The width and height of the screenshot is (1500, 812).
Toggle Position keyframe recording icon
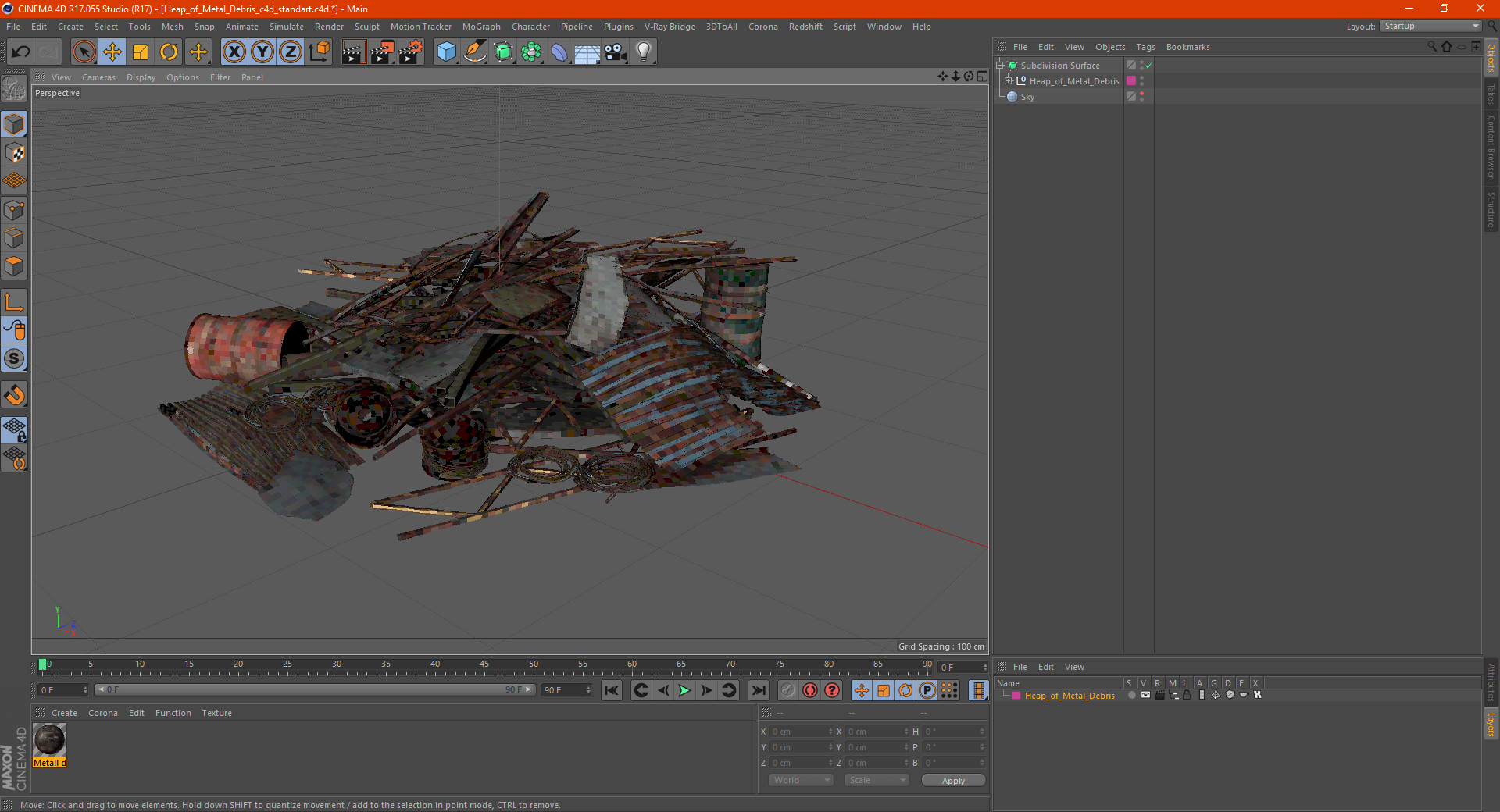click(862, 690)
